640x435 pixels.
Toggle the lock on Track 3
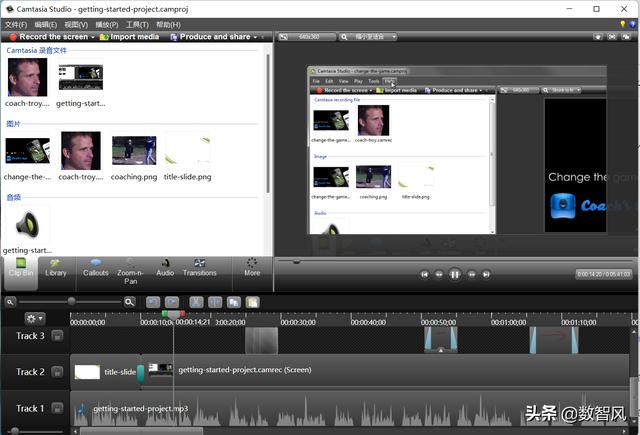point(58,336)
